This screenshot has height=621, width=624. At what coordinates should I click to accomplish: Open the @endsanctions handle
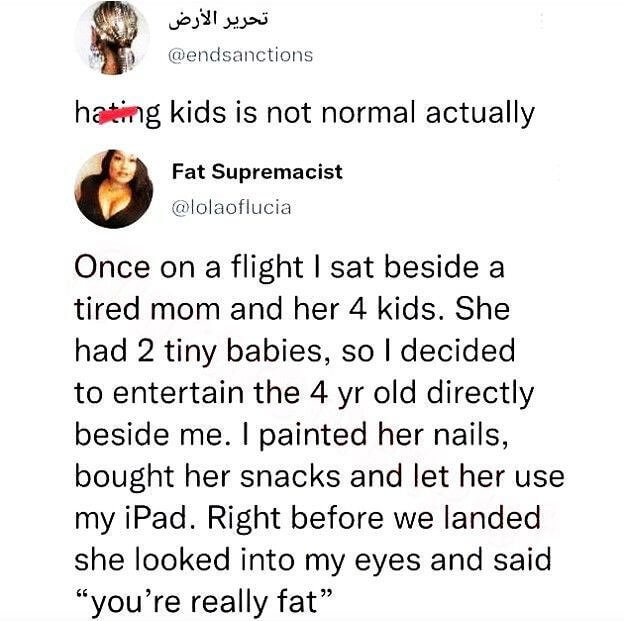click(x=239, y=55)
